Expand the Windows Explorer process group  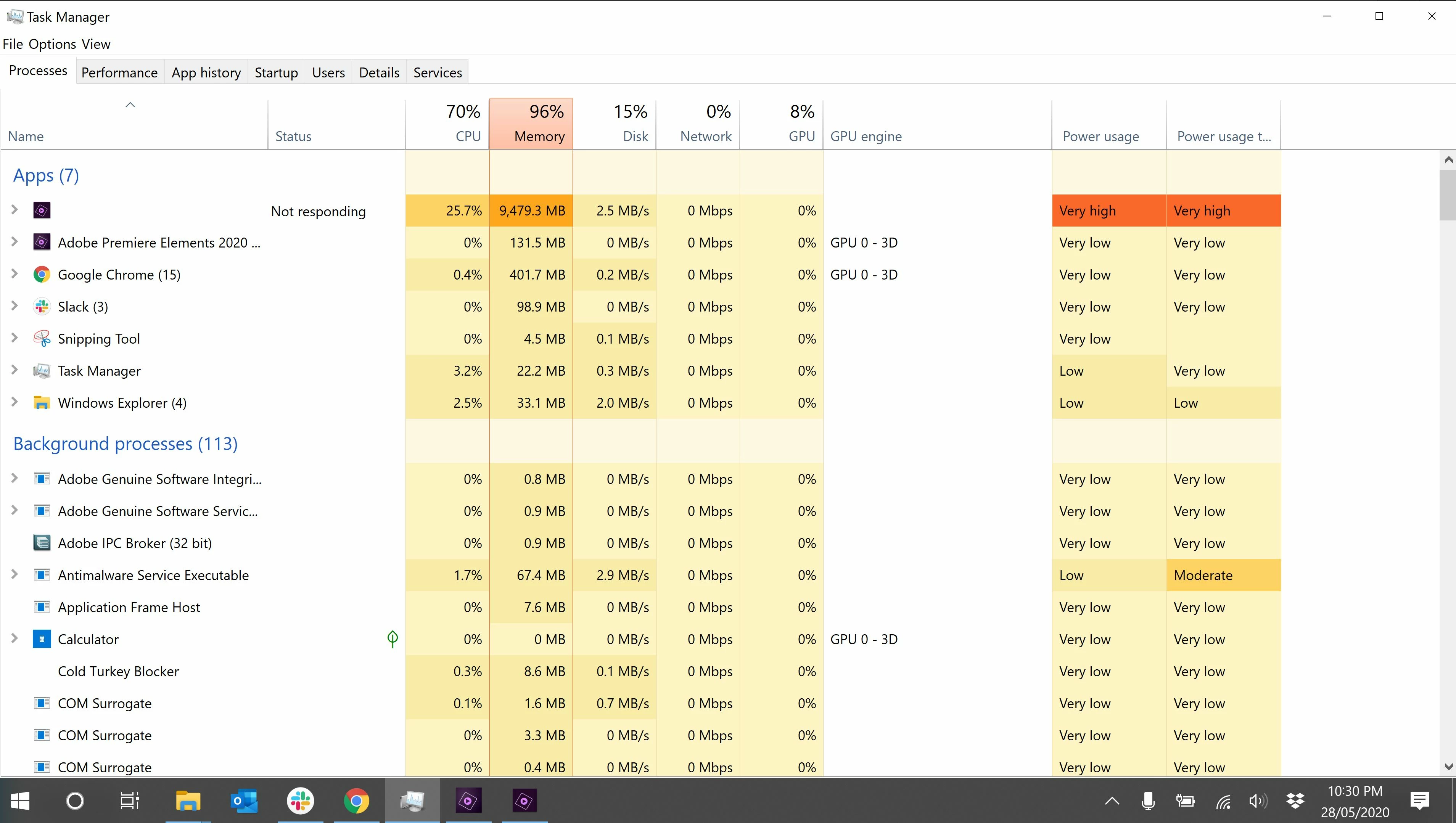[15, 402]
